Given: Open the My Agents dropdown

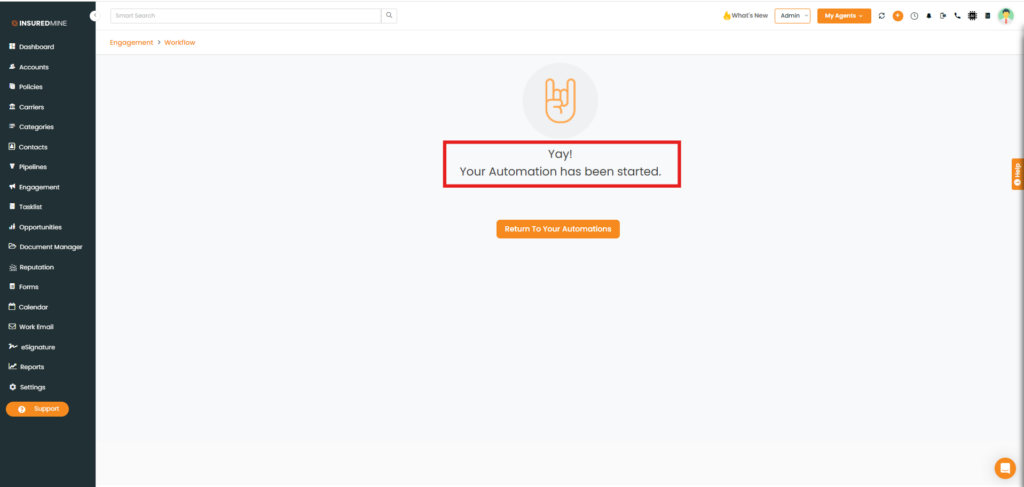Looking at the screenshot, I should (843, 16).
